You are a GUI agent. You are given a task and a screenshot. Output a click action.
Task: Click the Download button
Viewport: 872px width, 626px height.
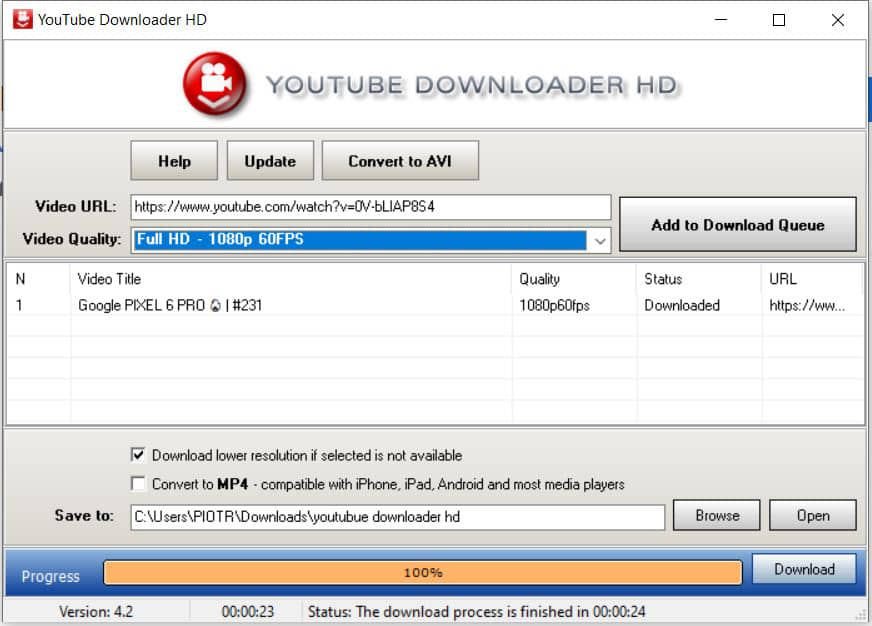pyautogui.click(x=804, y=569)
